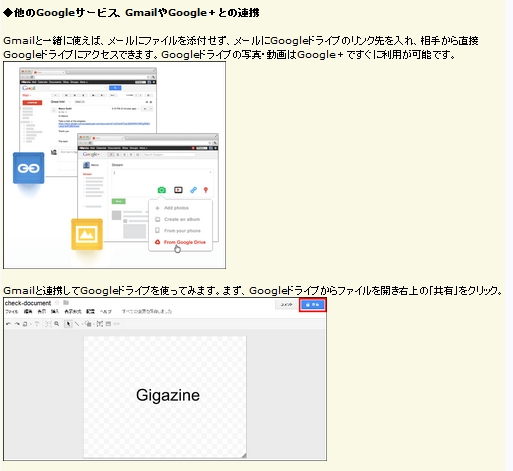This screenshot has width=513, height=471.
Task: Click the blue chain-link icon tile
Action: 29,168
